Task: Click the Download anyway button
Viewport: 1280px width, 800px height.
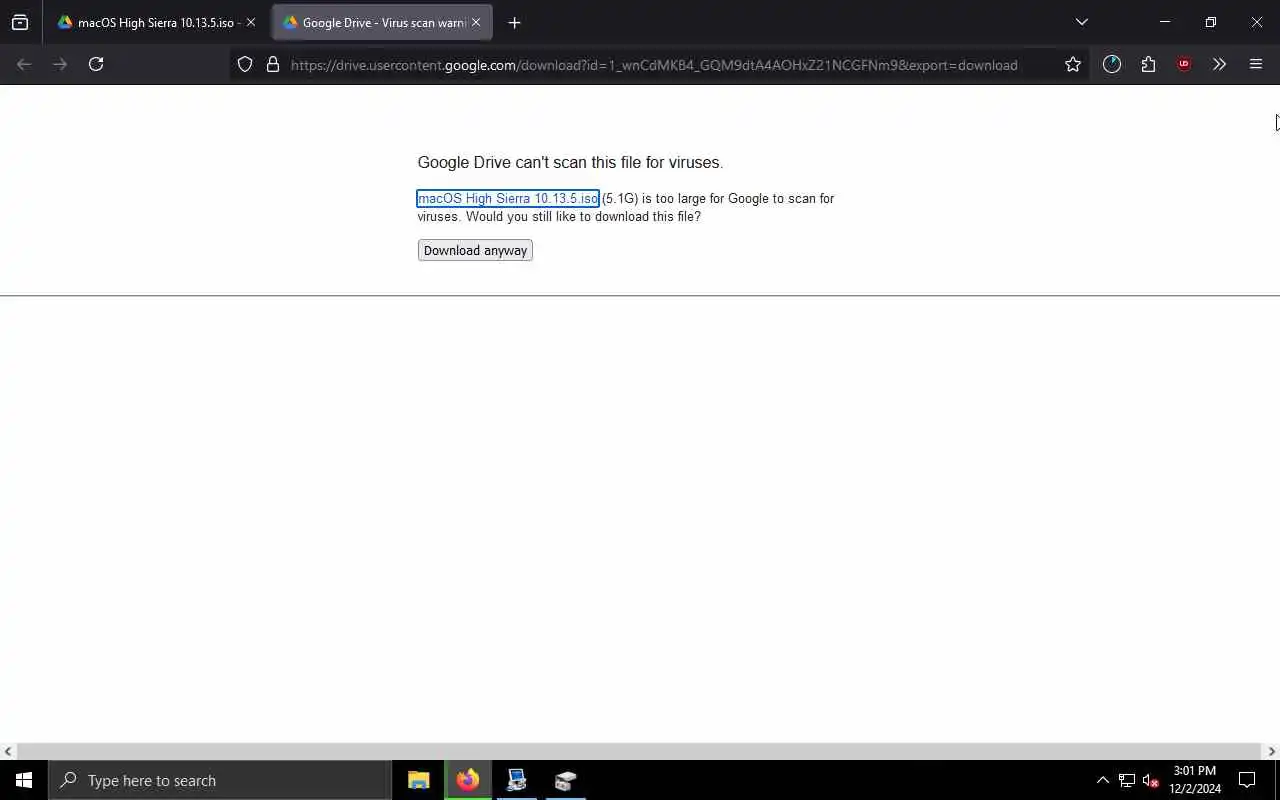Action: [475, 250]
